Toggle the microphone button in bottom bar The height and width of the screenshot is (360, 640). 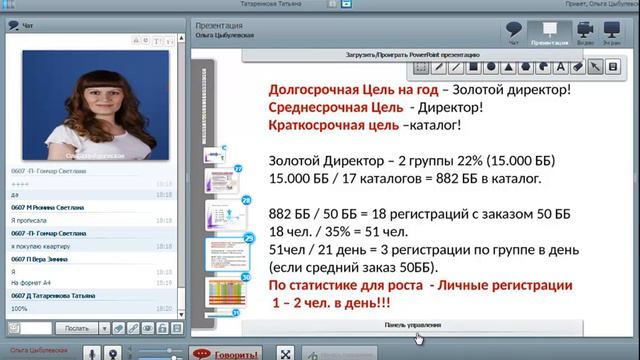(92, 353)
